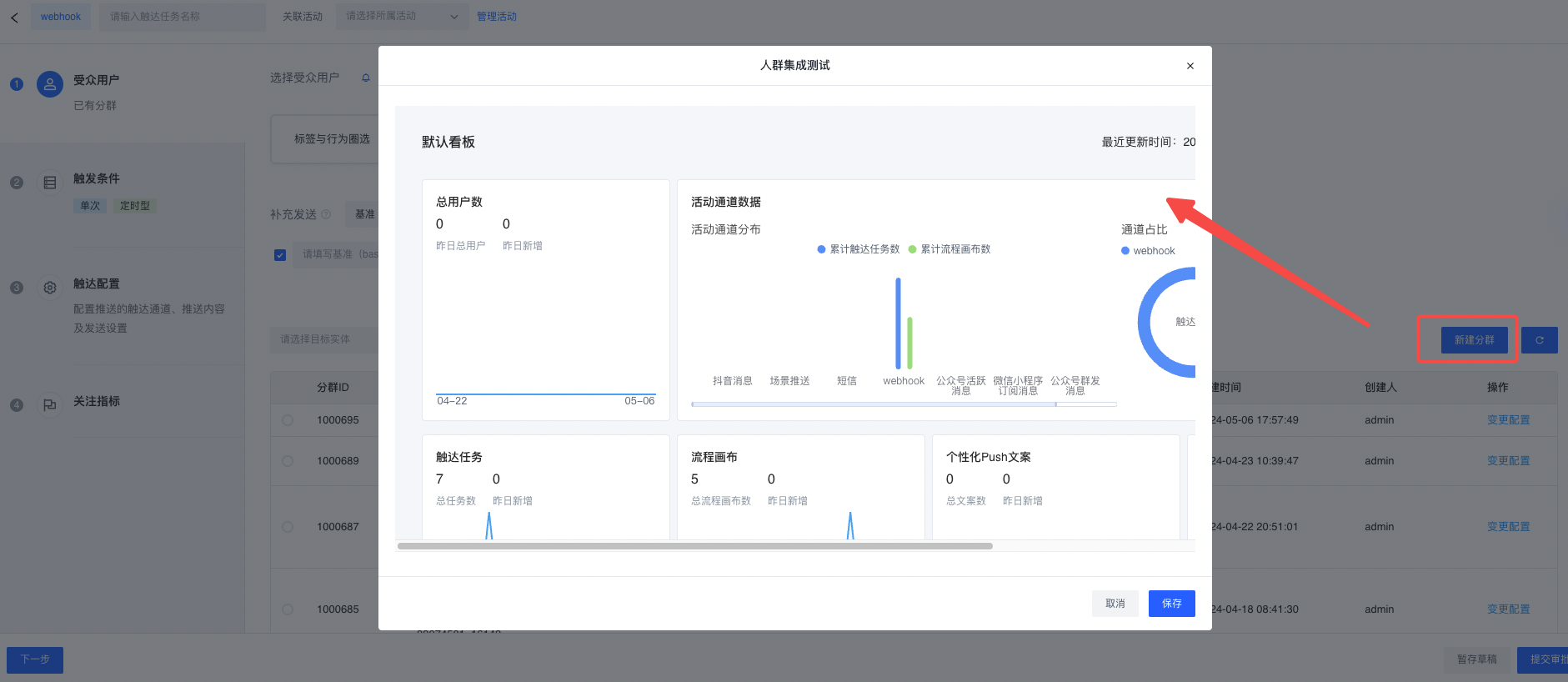Click the dashboard horizontal scrollbar
The height and width of the screenshot is (682, 1568).
click(x=694, y=546)
